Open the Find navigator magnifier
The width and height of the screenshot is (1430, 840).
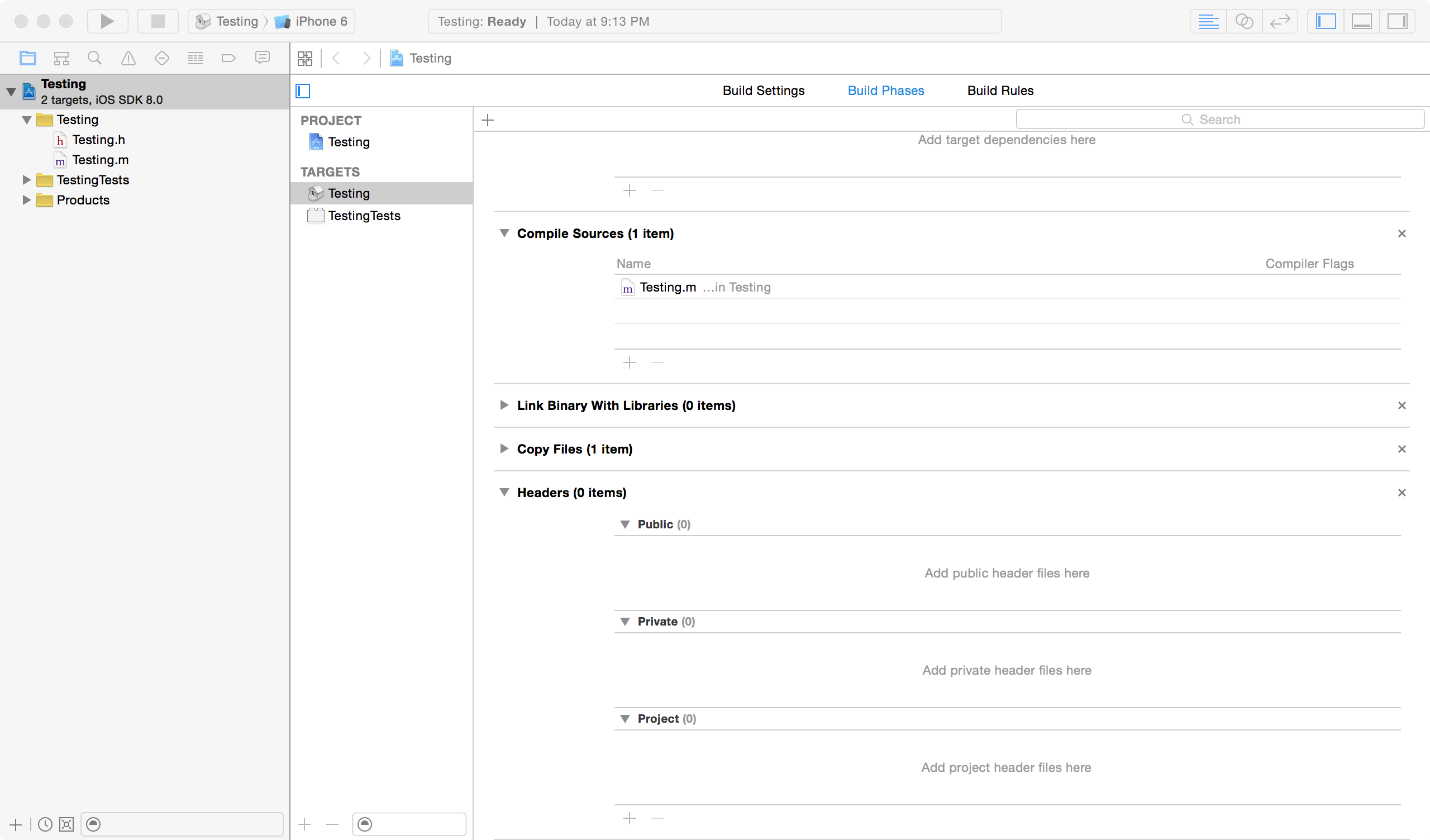coord(95,58)
